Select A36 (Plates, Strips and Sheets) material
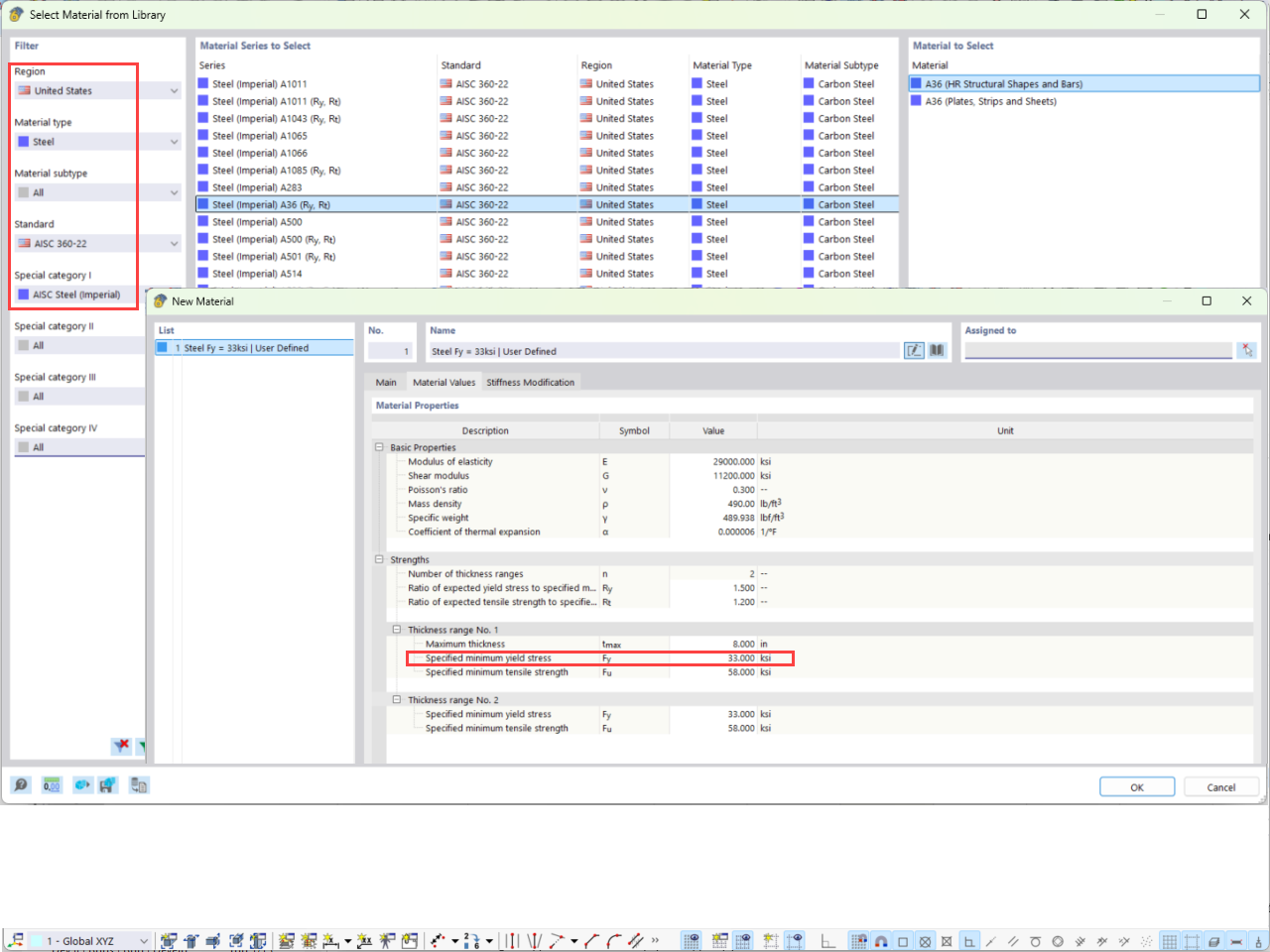Image resolution: width=1270 pixels, height=952 pixels. pos(1084,101)
